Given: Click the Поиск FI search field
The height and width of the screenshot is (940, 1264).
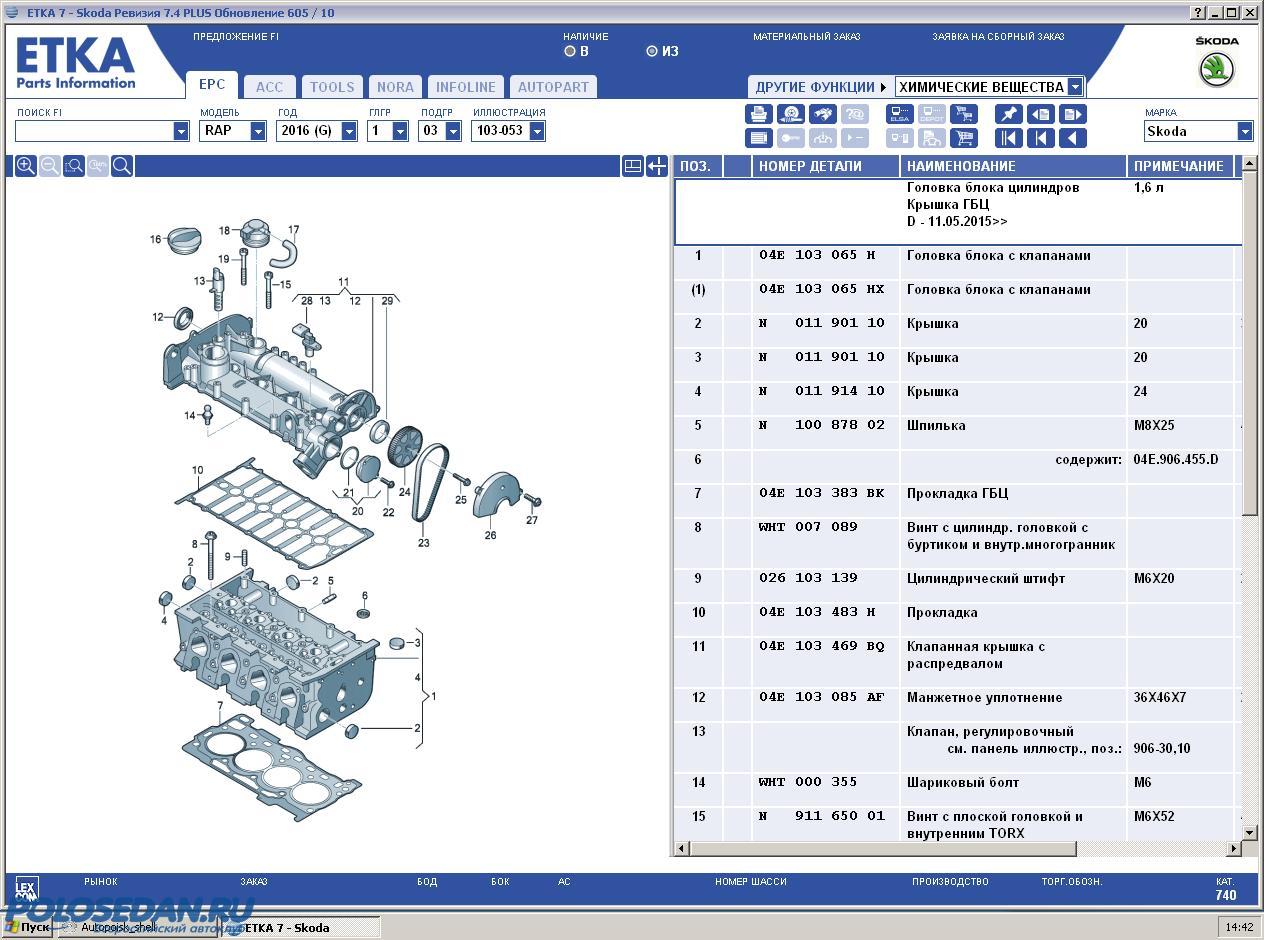Looking at the screenshot, I should (93, 131).
